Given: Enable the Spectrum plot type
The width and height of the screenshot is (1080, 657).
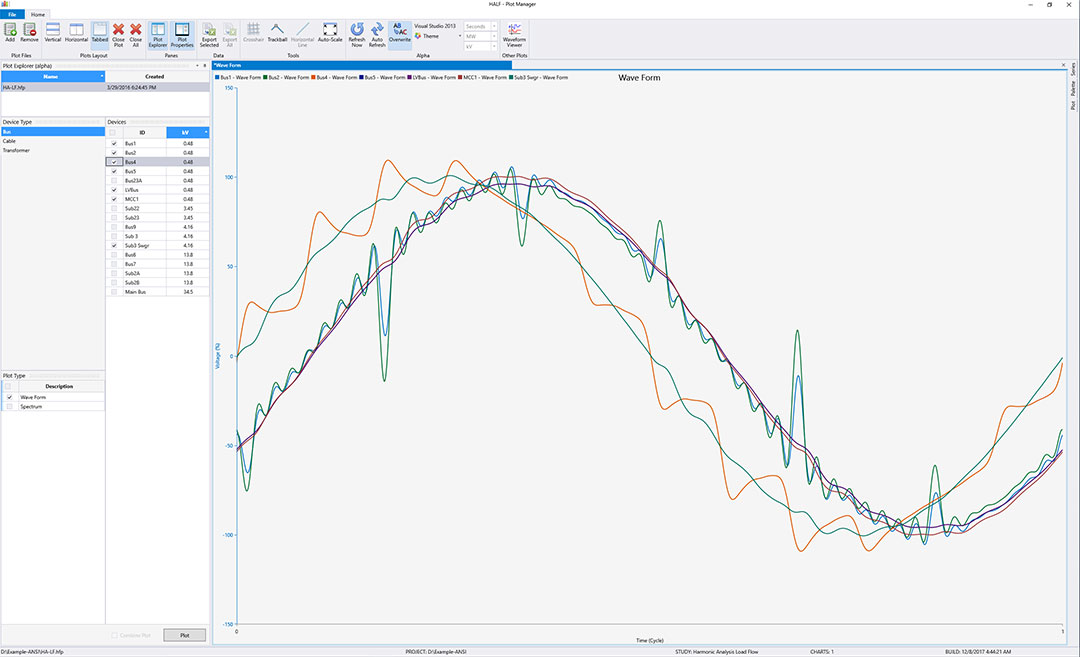Looking at the screenshot, I should click(9, 405).
